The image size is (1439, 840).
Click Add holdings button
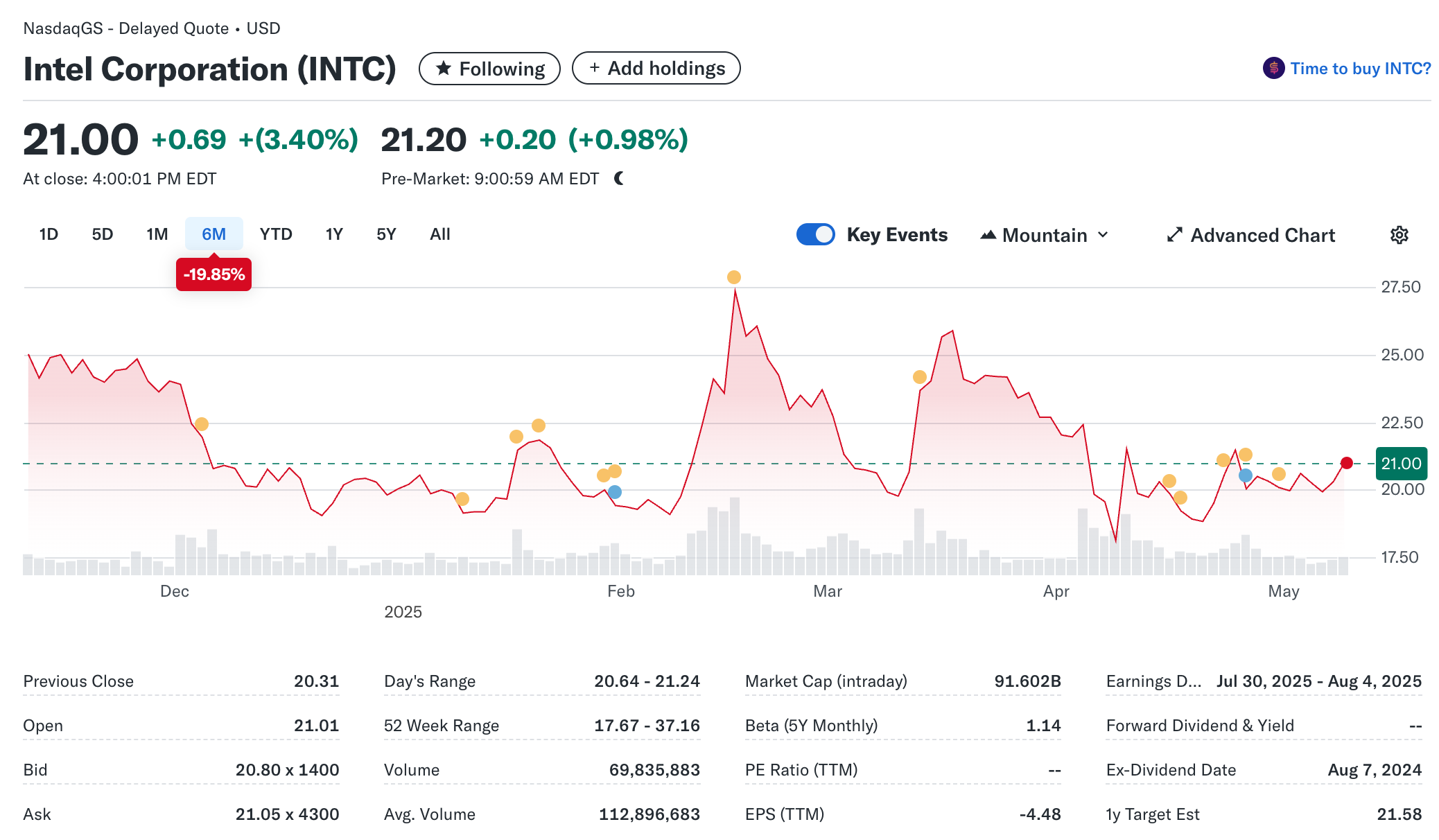click(656, 68)
